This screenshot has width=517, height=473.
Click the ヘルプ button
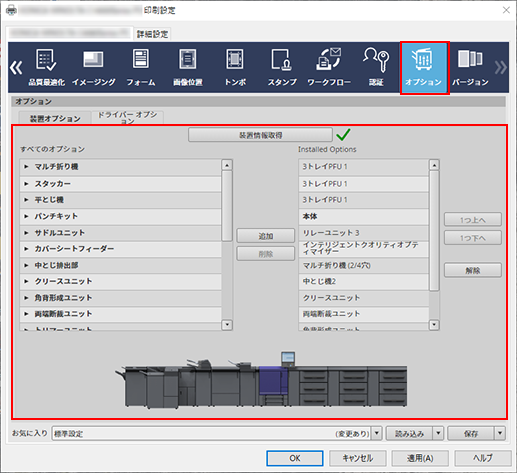coord(483,458)
